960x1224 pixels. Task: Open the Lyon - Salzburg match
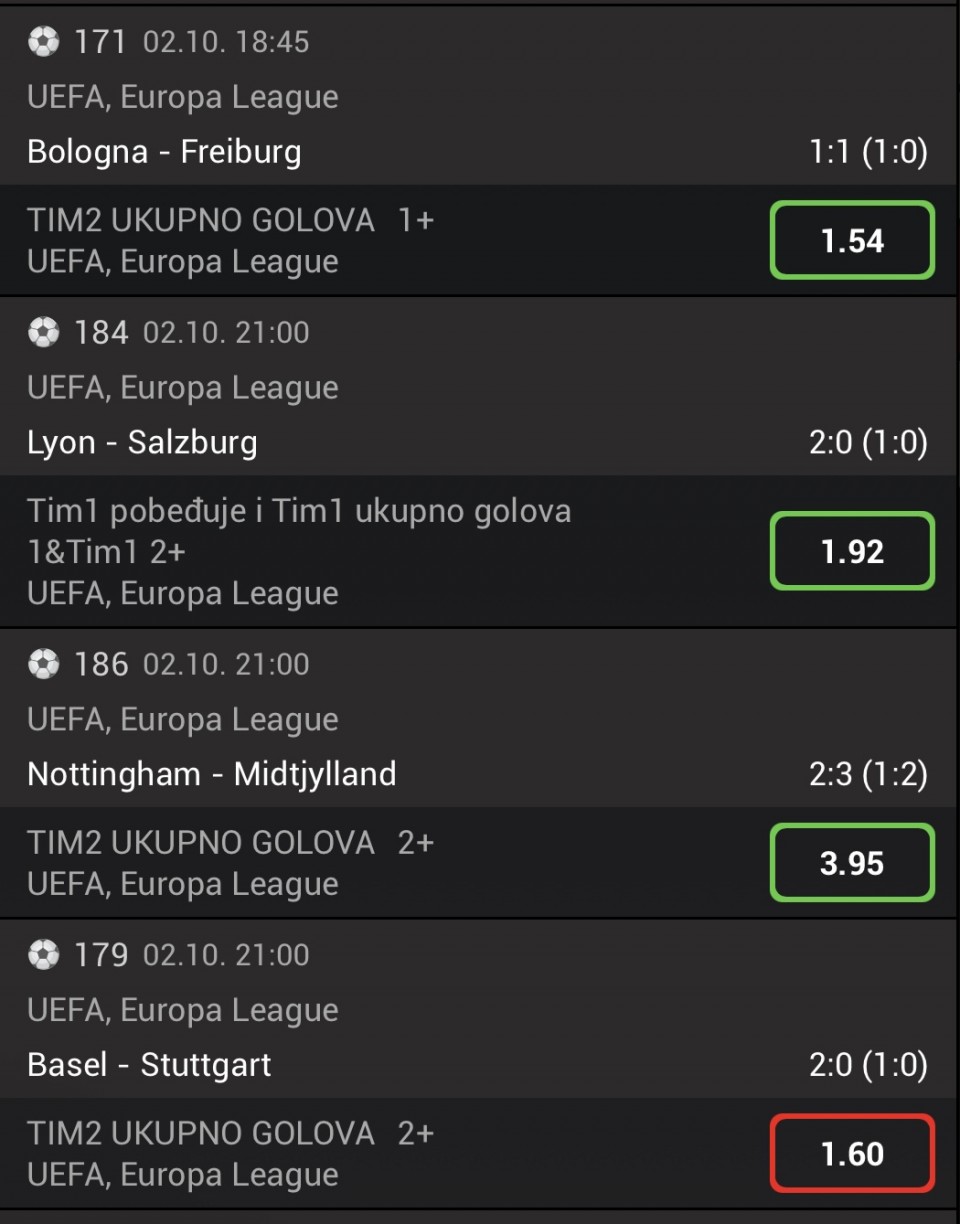[x=143, y=442]
